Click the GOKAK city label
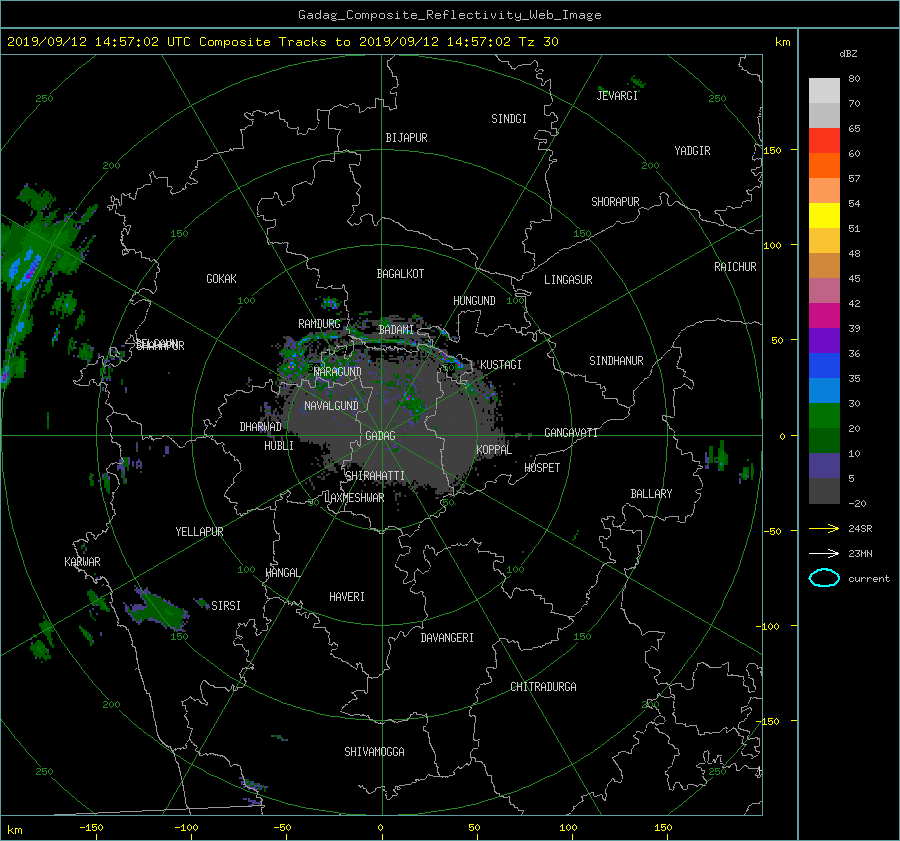 [221, 278]
